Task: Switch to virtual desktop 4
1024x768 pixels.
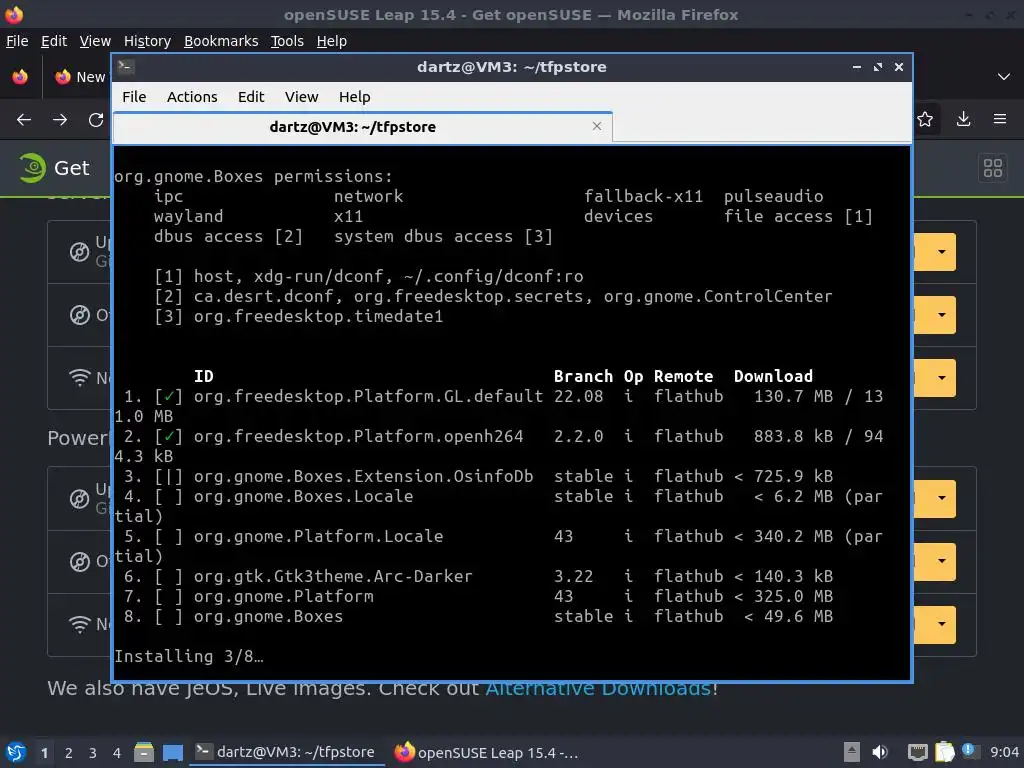Action: click(x=117, y=753)
